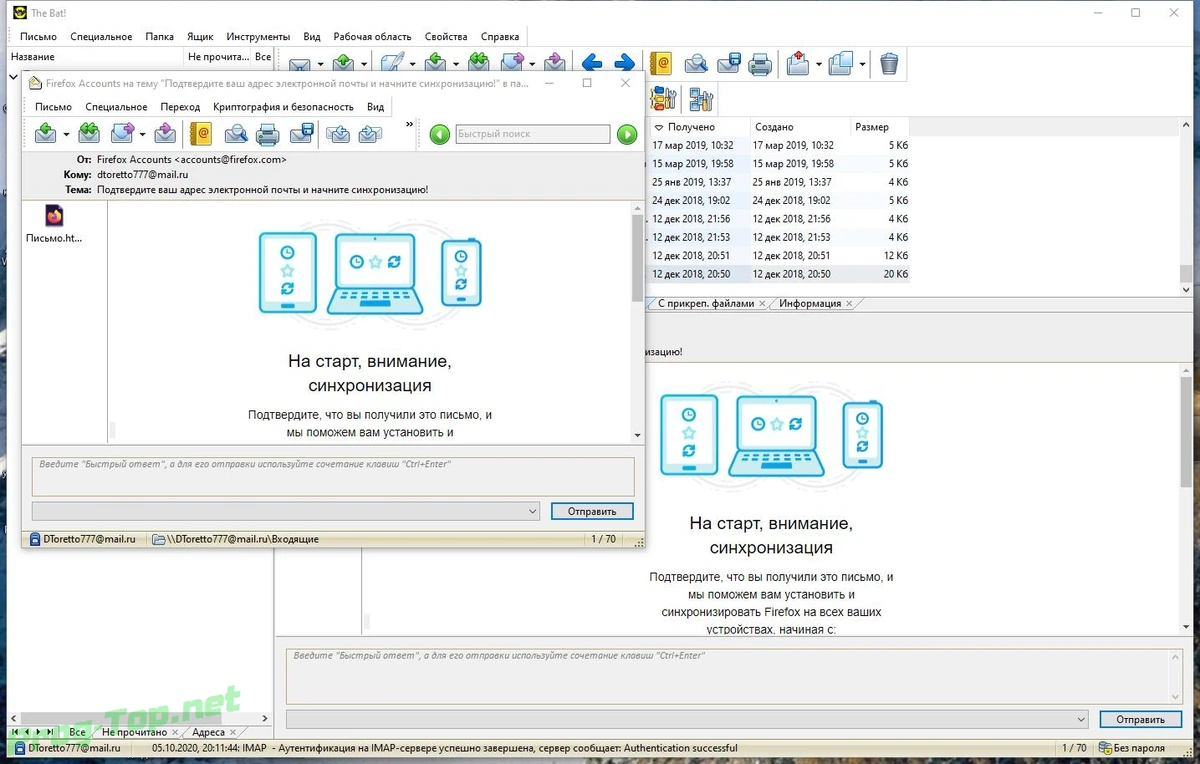Click the Reply All icon in the main toolbar
Viewport: 1200px width, 764px height.
tap(478, 64)
